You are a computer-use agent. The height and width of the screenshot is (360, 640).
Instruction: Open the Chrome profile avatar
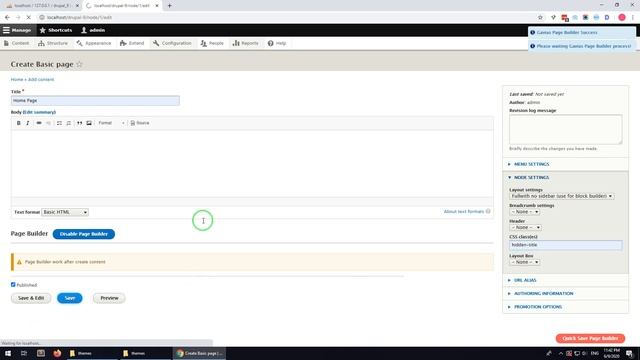tap(622, 18)
